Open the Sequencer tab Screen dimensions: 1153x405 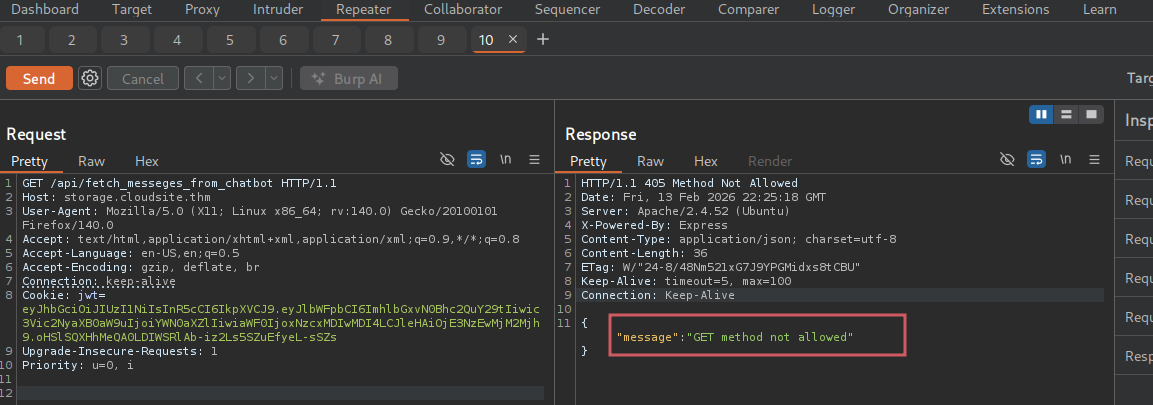[x=567, y=10]
